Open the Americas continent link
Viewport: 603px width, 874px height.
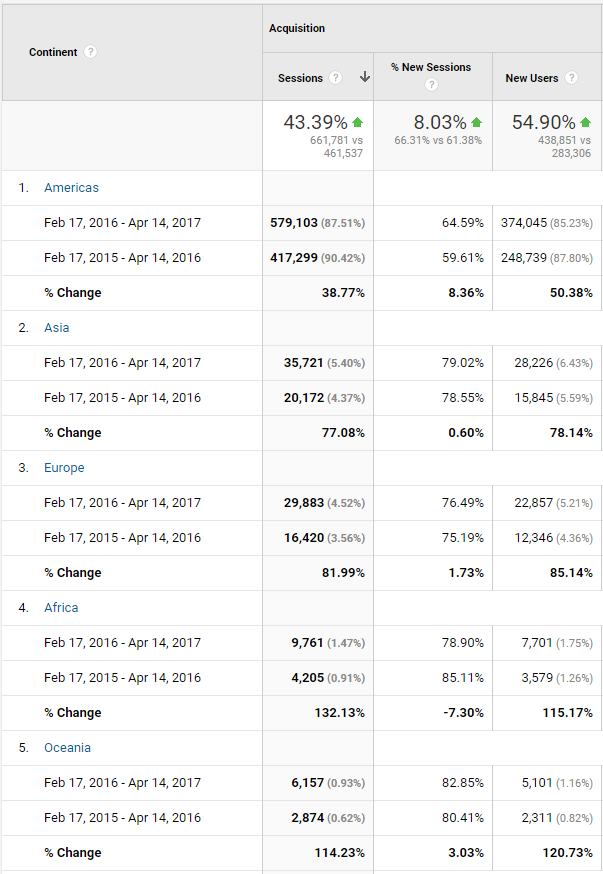(x=71, y=188)
